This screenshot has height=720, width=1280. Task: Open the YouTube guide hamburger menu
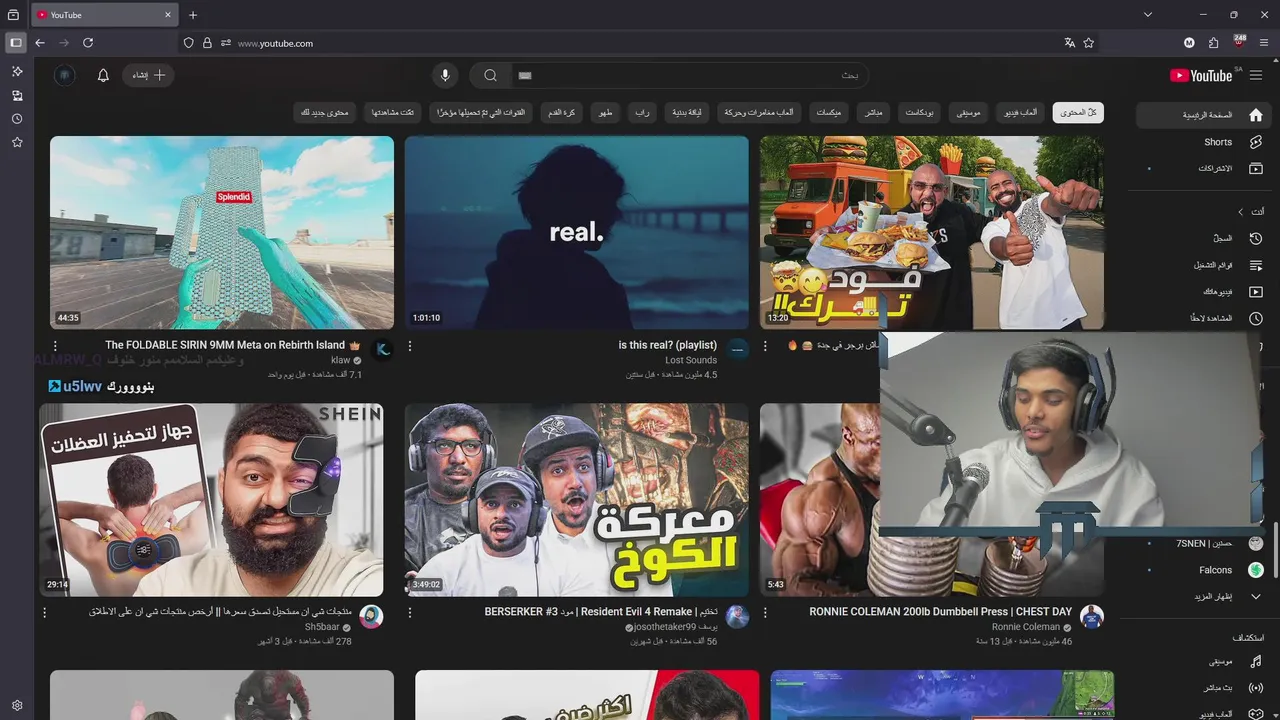coord(1256,75)
